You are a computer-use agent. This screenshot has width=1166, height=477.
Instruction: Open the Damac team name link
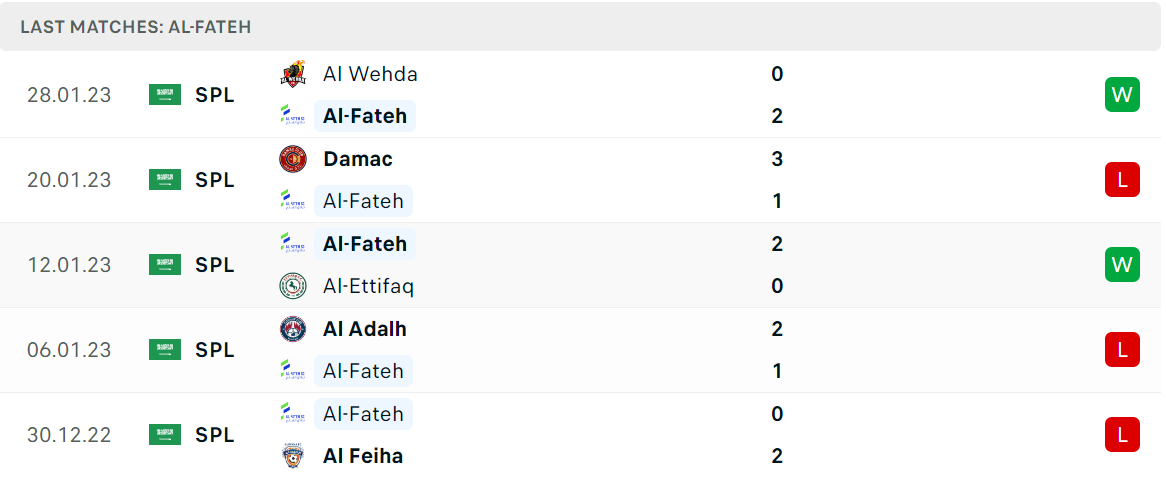click(358, 159)
